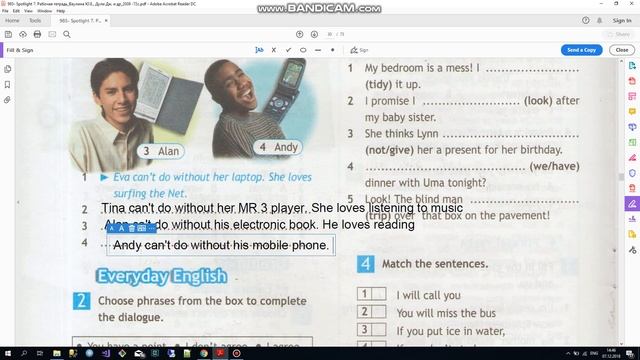Open the Window menu

click(x=44, y=11)
